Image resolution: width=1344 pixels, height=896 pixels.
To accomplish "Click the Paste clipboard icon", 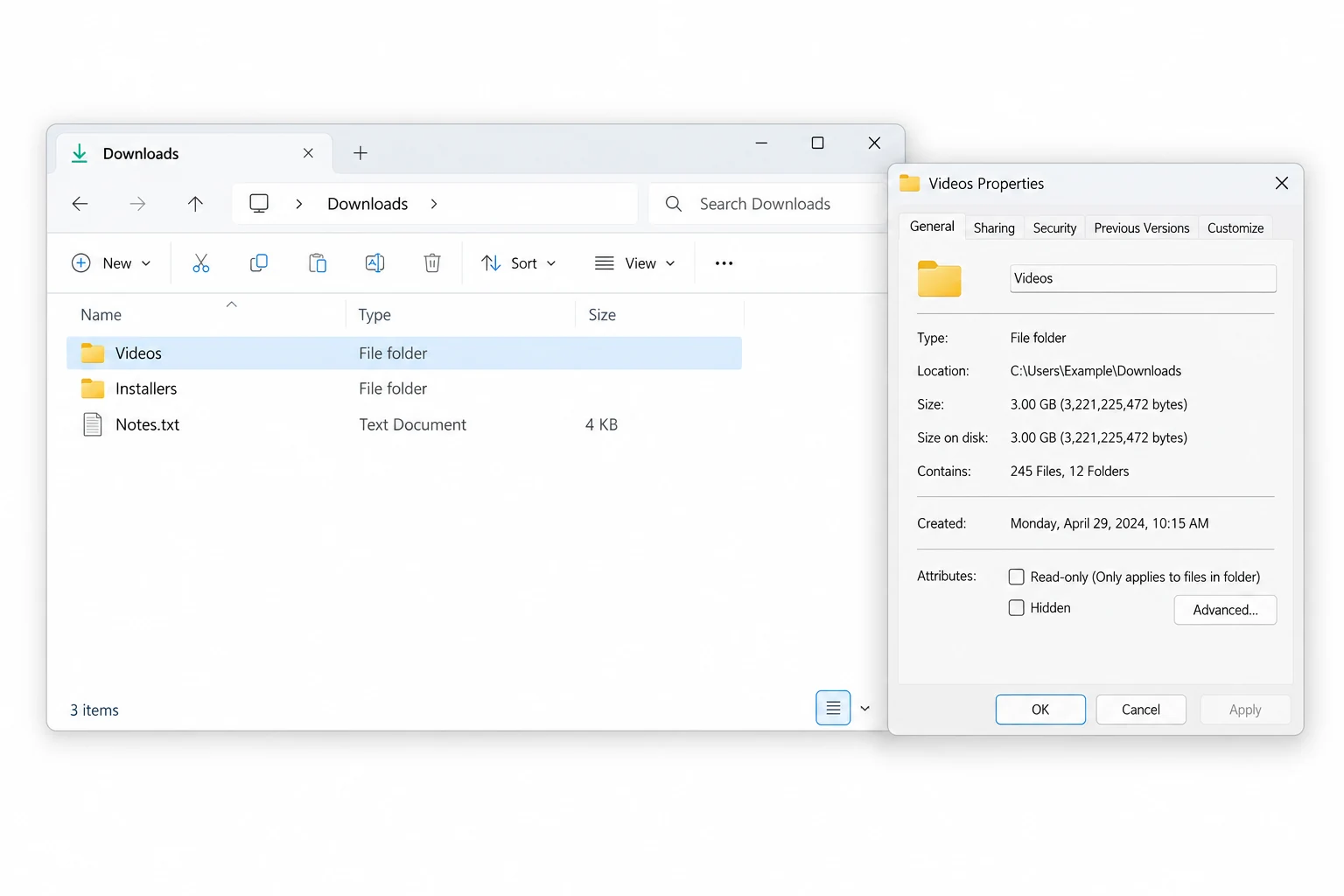I will [x=318, y=263].
